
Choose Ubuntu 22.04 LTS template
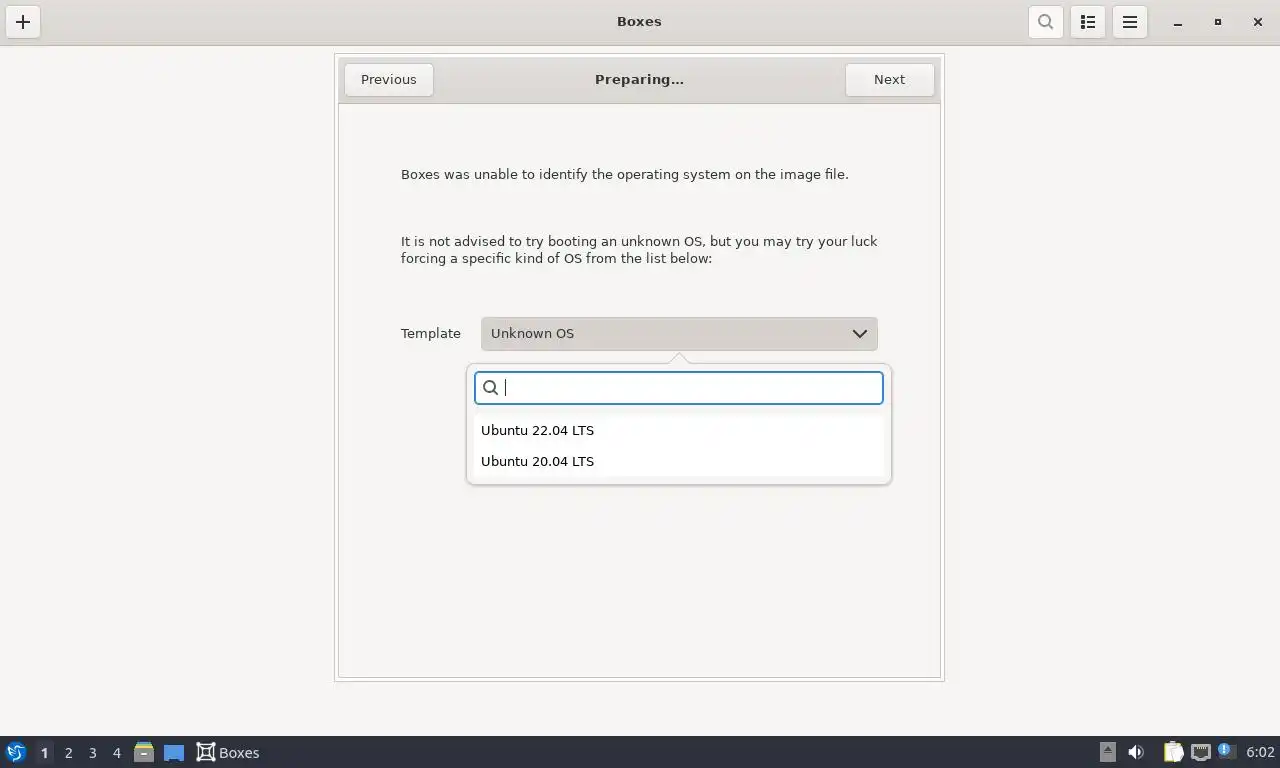click(679, 430)
